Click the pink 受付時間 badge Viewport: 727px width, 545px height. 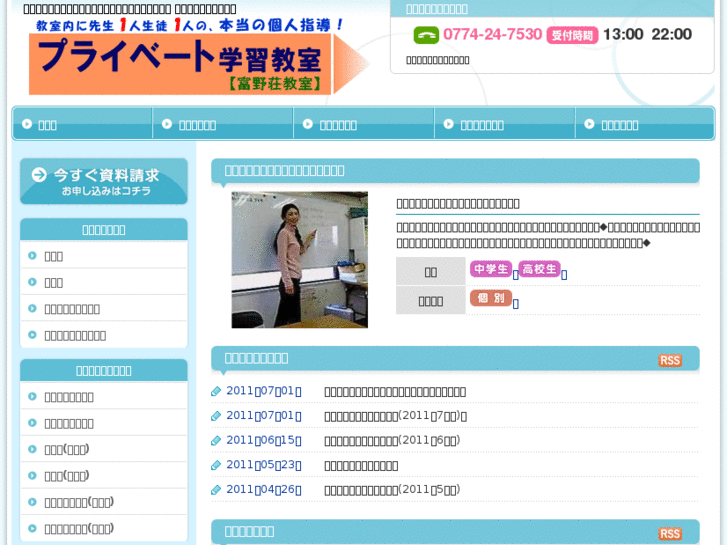pos(572,35)
